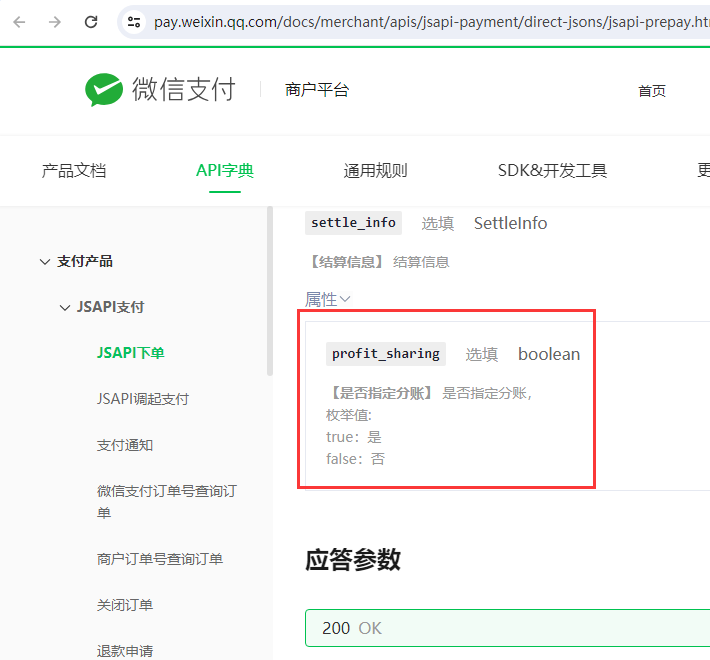
Task: Open site information icon in address bar
Action: click(x=134, y=22)
